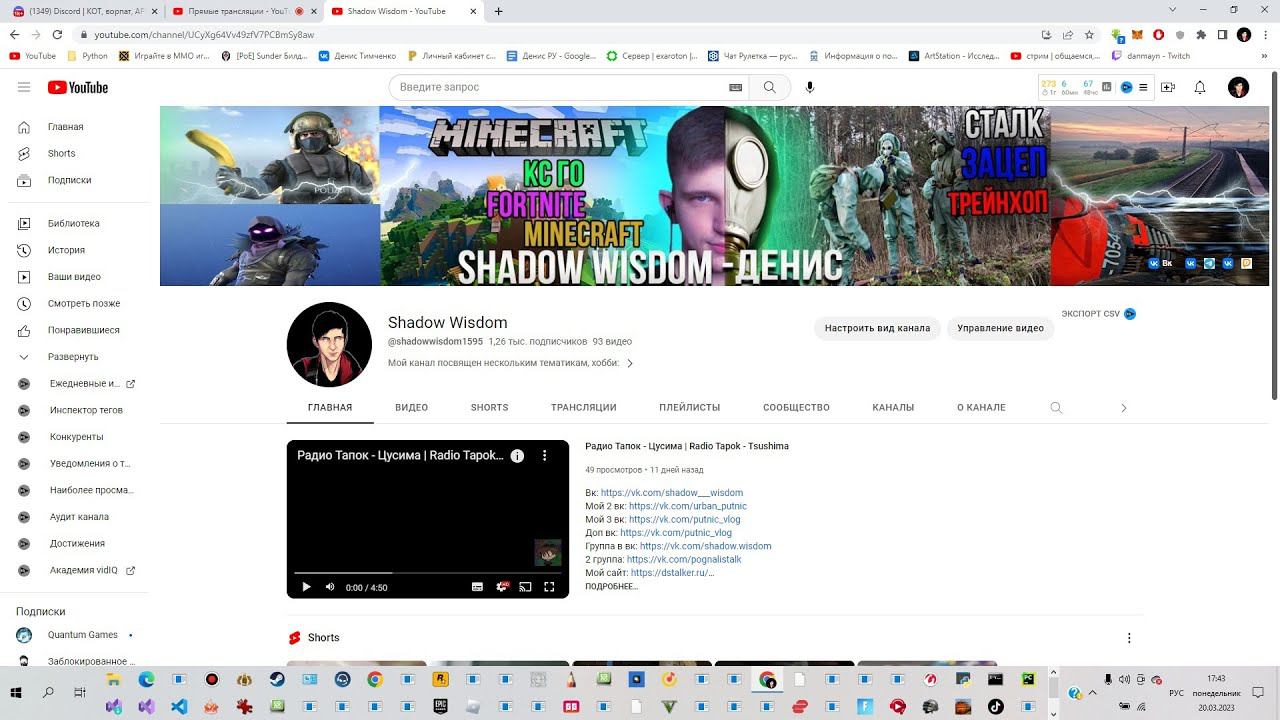Toggle subtitles on featured video
The width and height of the screenshot is (1280, 720).
point(477,587)
